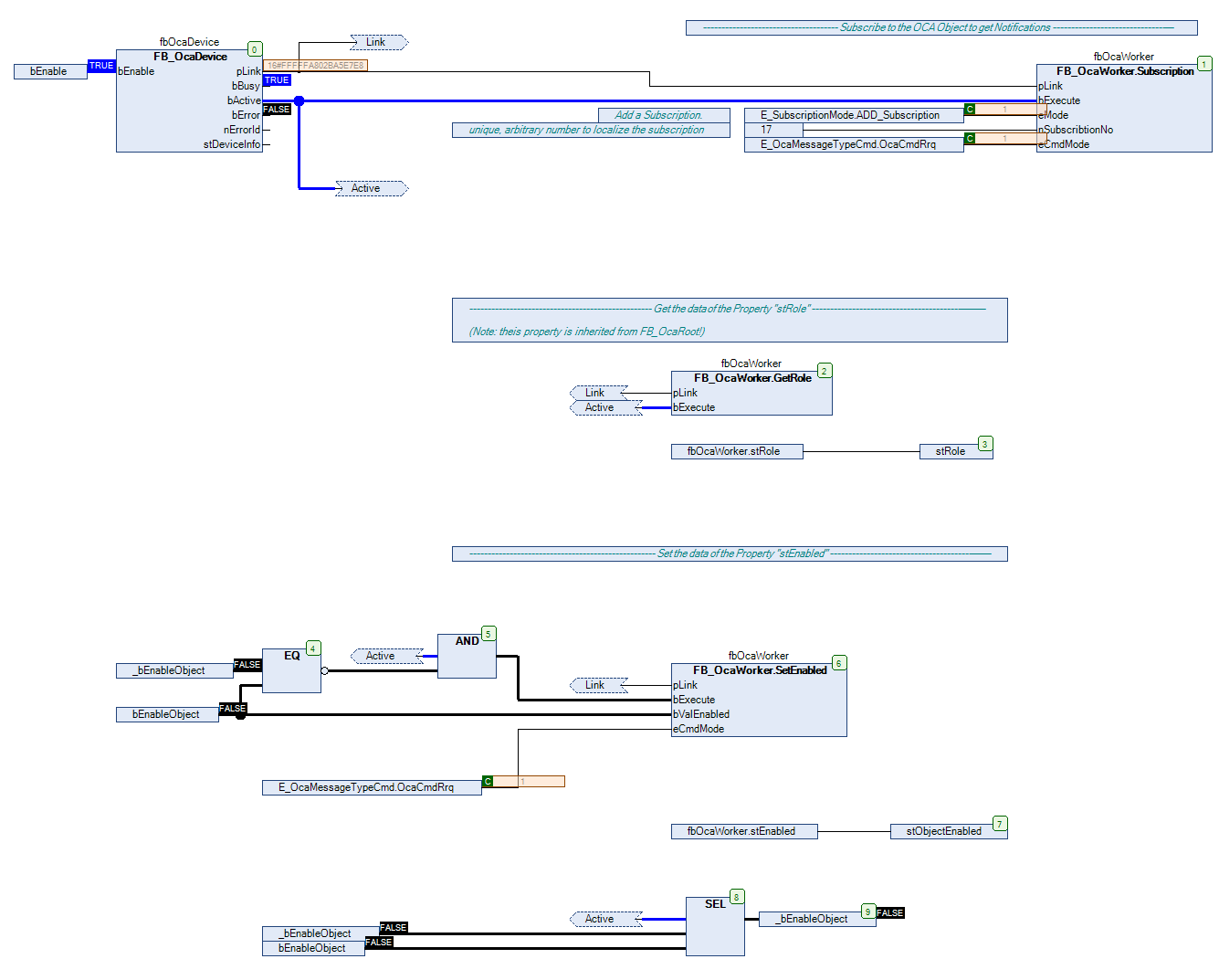
Task: Select the FB_OcaWorker.SetEnabled block header
Action: 760,670
